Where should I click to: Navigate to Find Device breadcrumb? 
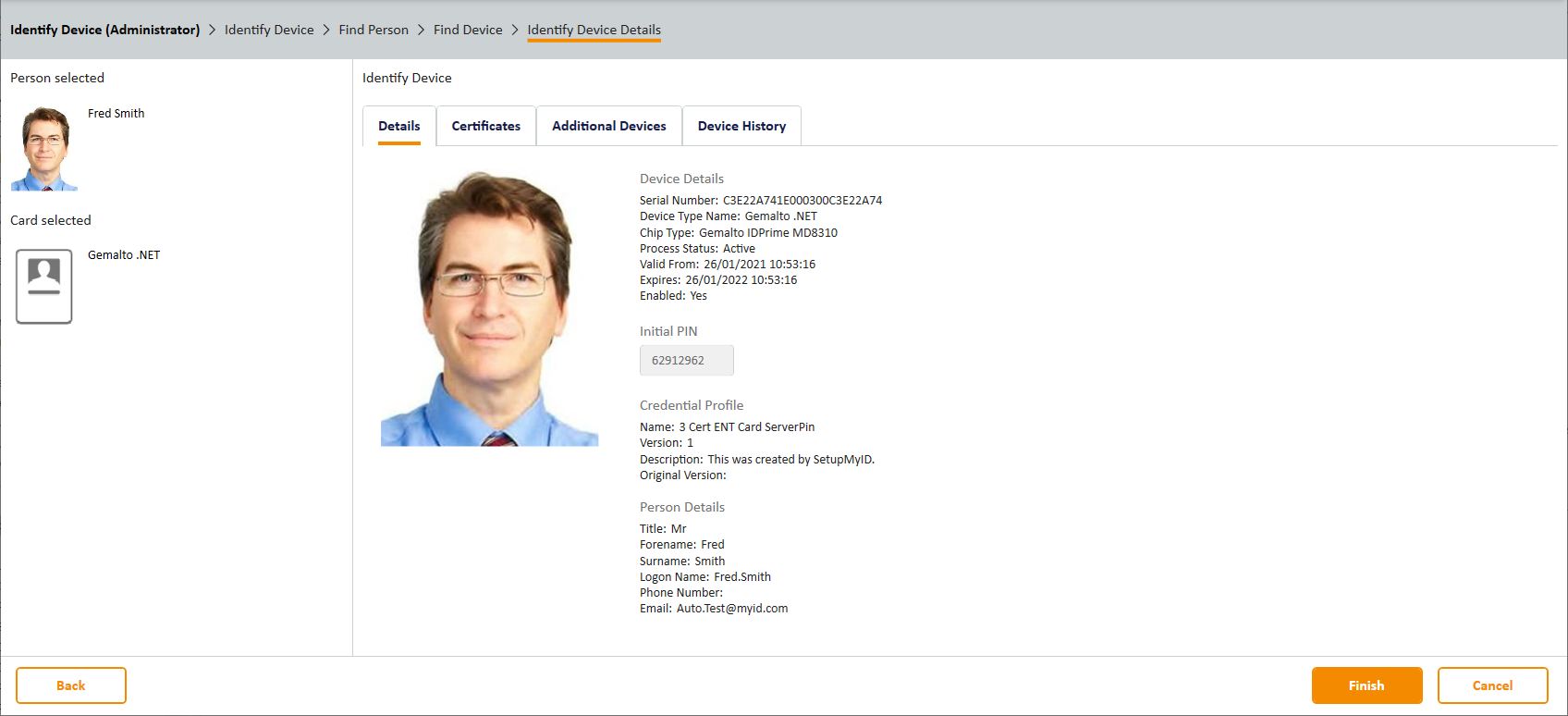click(x=468, y=30)
